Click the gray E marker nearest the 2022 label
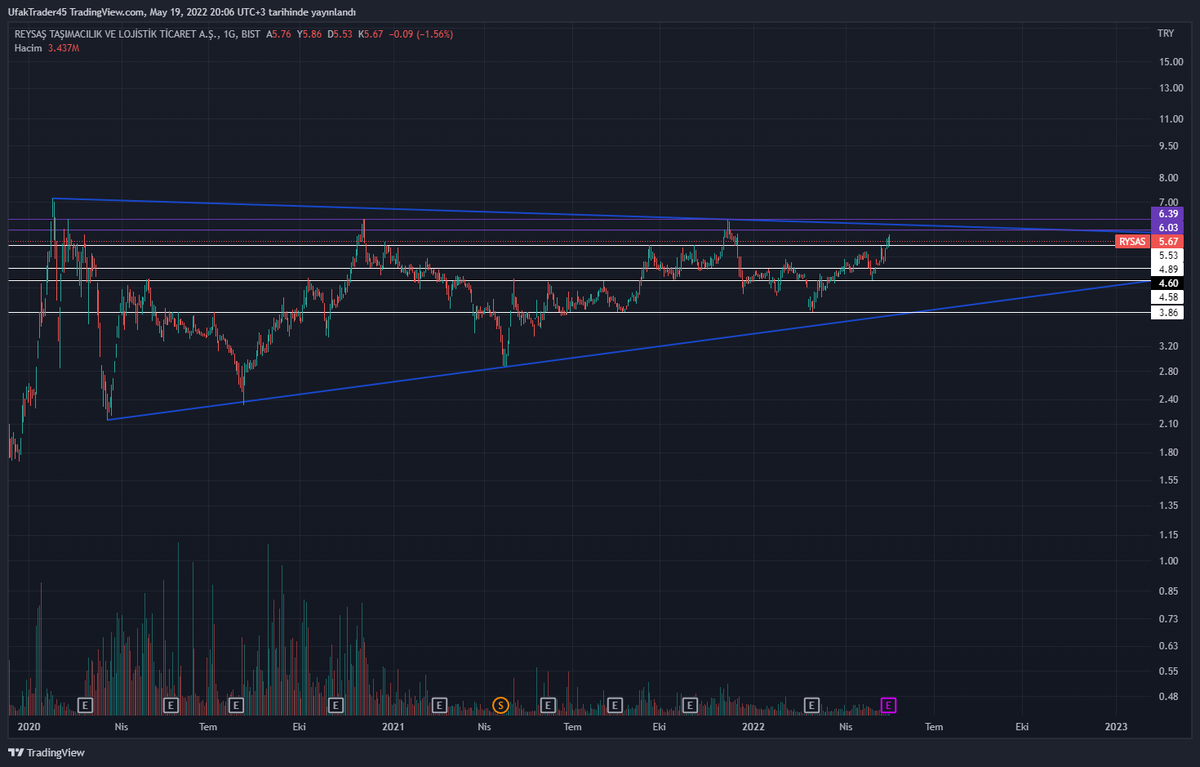 (812, 705)
